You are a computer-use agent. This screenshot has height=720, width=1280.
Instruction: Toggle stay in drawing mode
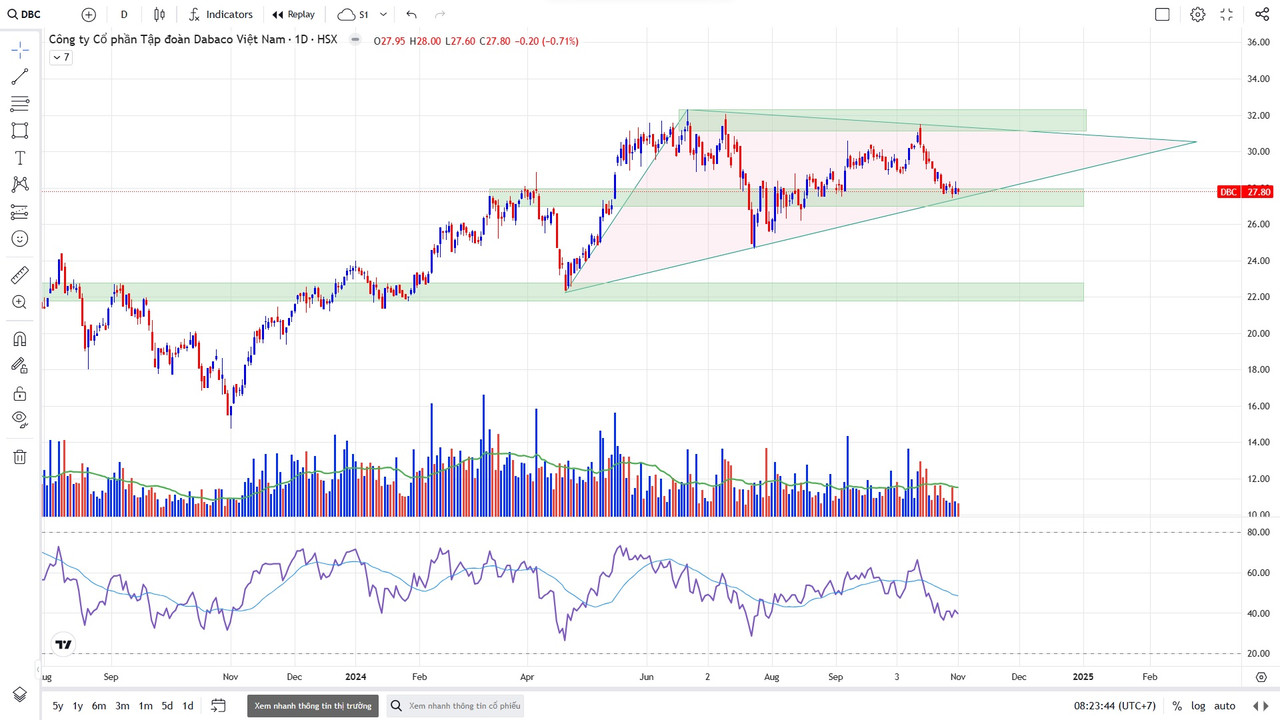coord(20,366)
